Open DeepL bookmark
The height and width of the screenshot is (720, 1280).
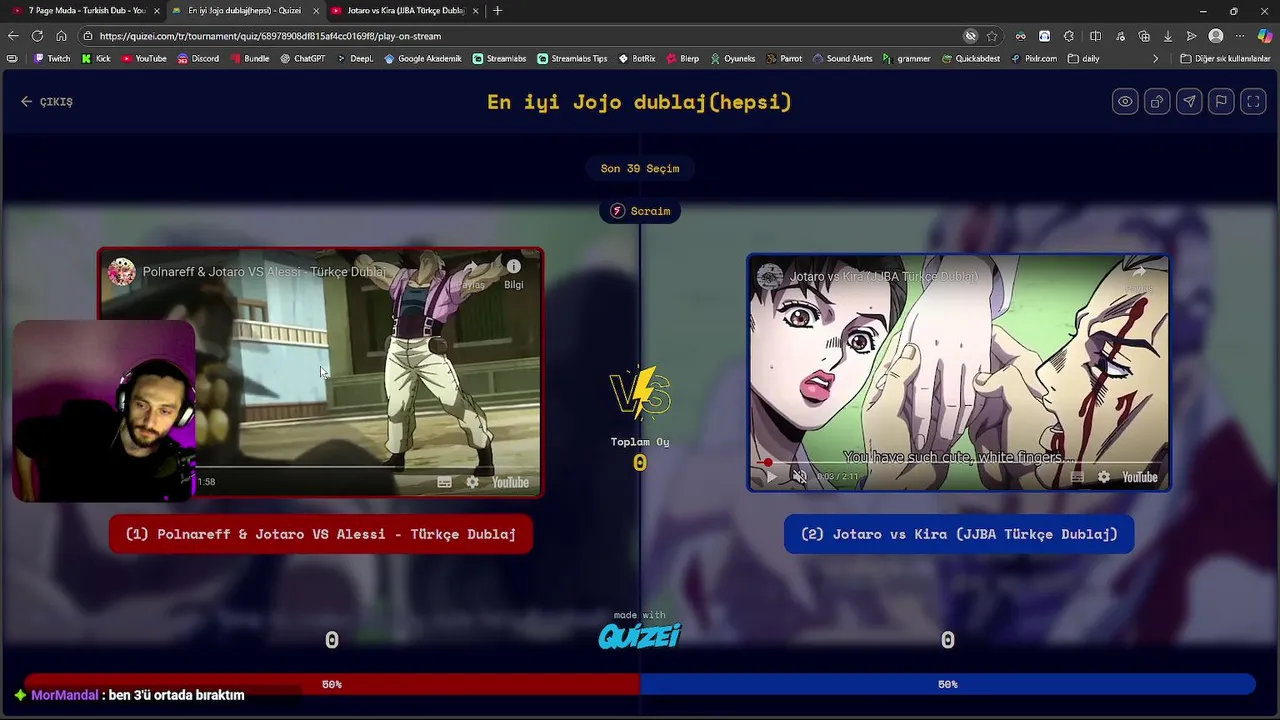[355, 58]
